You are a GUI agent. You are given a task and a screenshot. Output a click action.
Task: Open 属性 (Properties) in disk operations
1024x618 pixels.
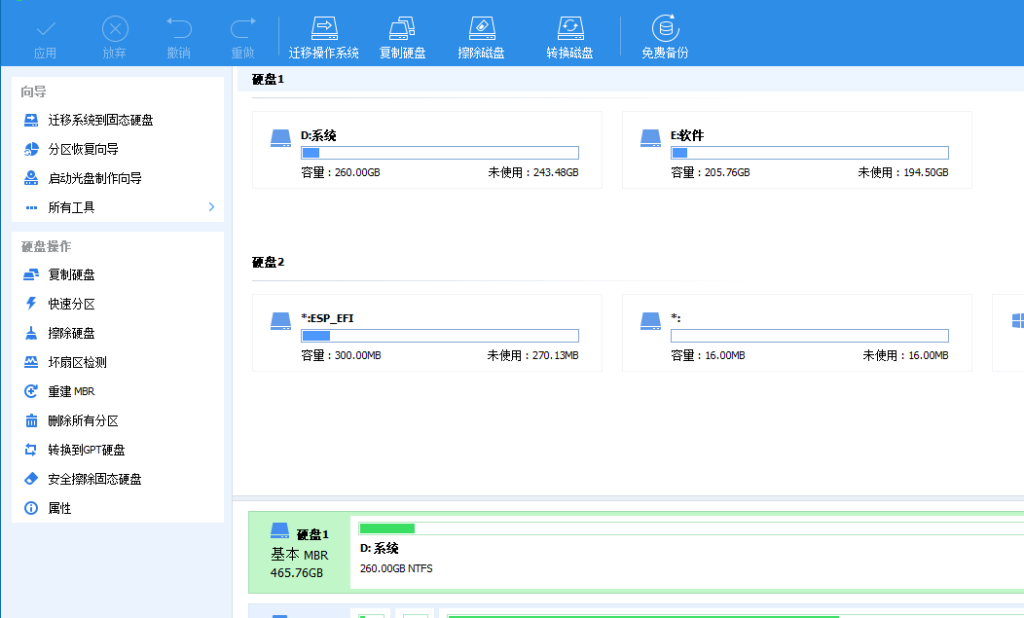coord(60,508)
